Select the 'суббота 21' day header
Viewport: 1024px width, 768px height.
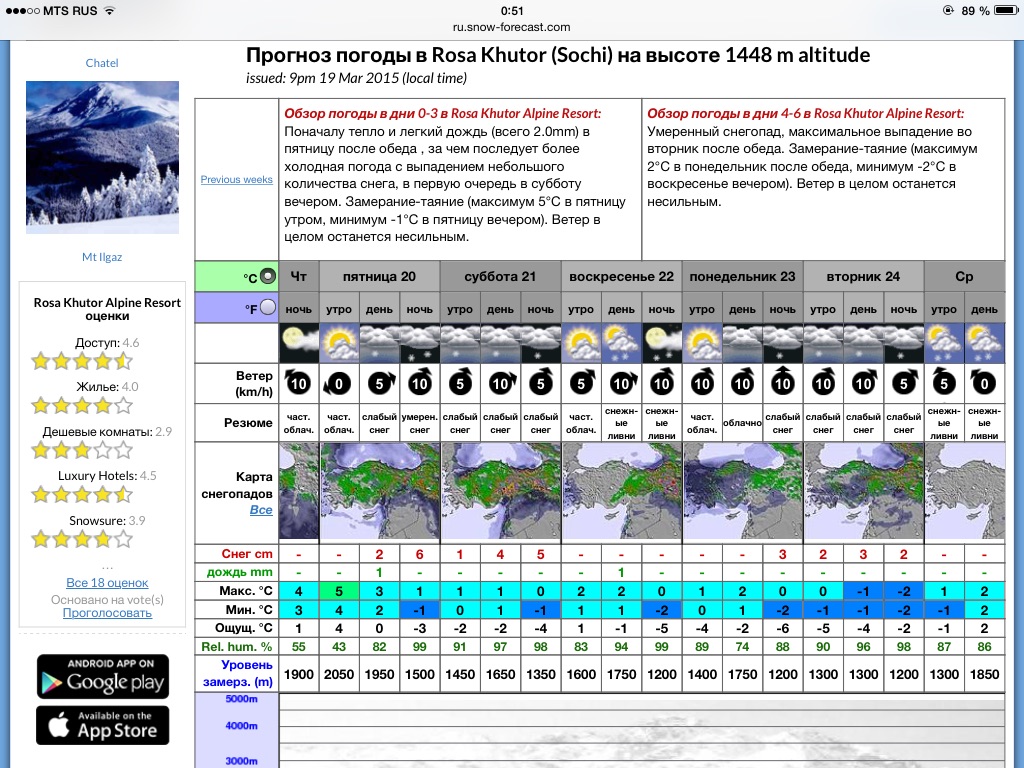[500, 276]
